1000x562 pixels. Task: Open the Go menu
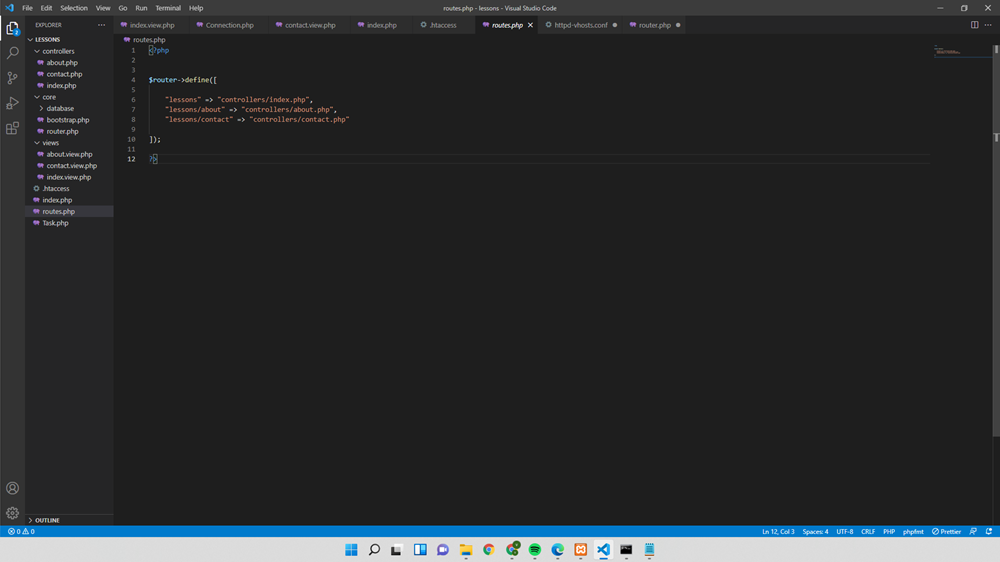(122, 8)
